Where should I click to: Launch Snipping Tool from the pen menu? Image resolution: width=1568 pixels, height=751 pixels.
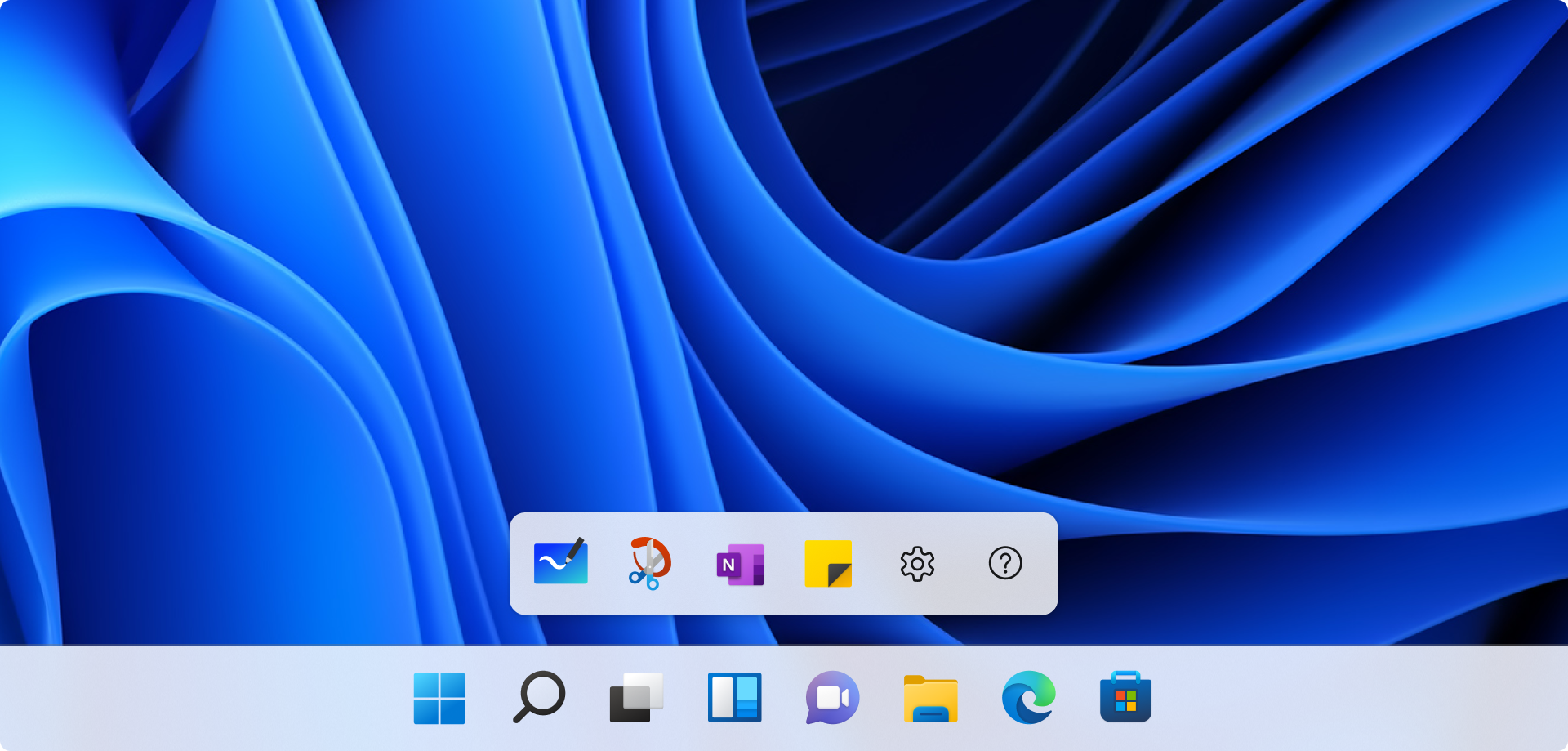coord(650,563)
